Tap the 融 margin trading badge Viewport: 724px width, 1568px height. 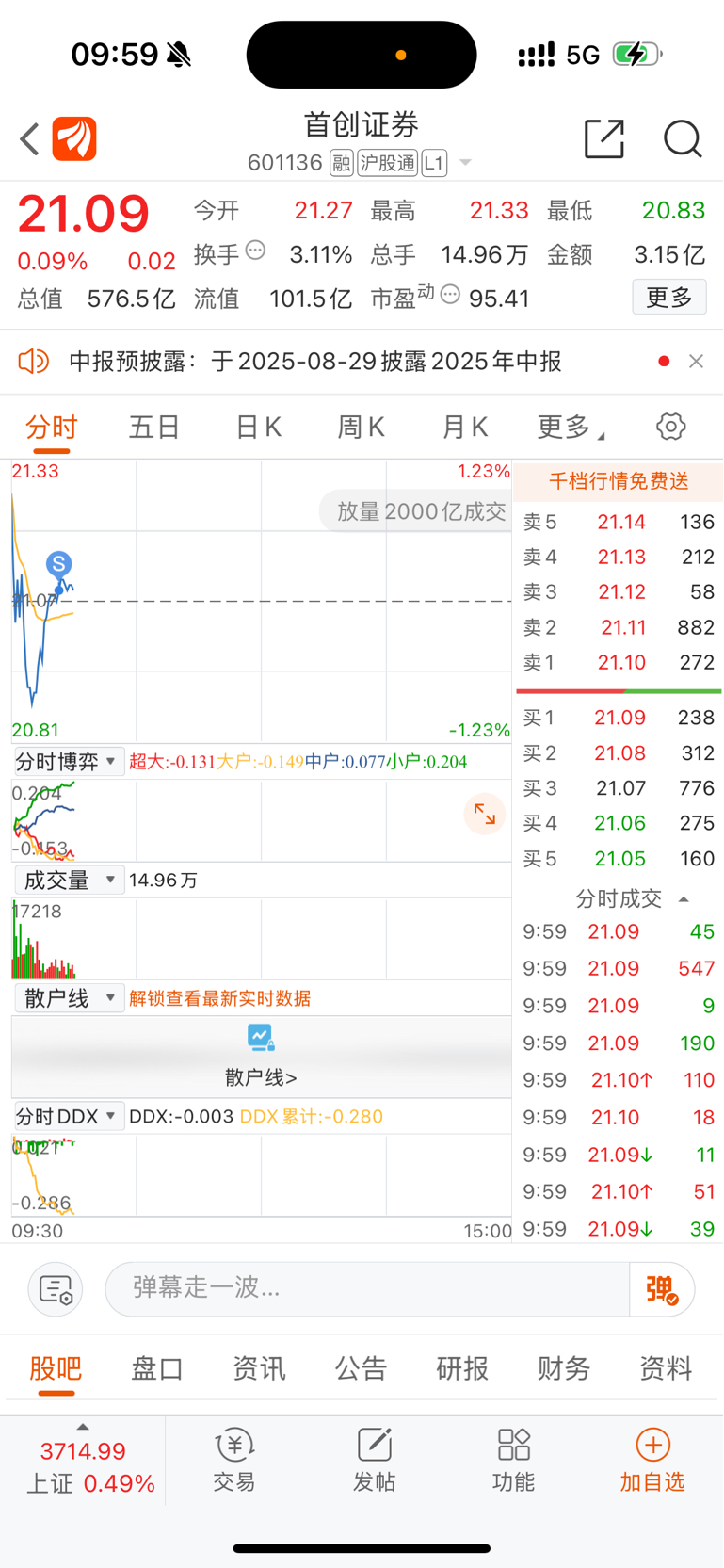click(x=341, y=163)
